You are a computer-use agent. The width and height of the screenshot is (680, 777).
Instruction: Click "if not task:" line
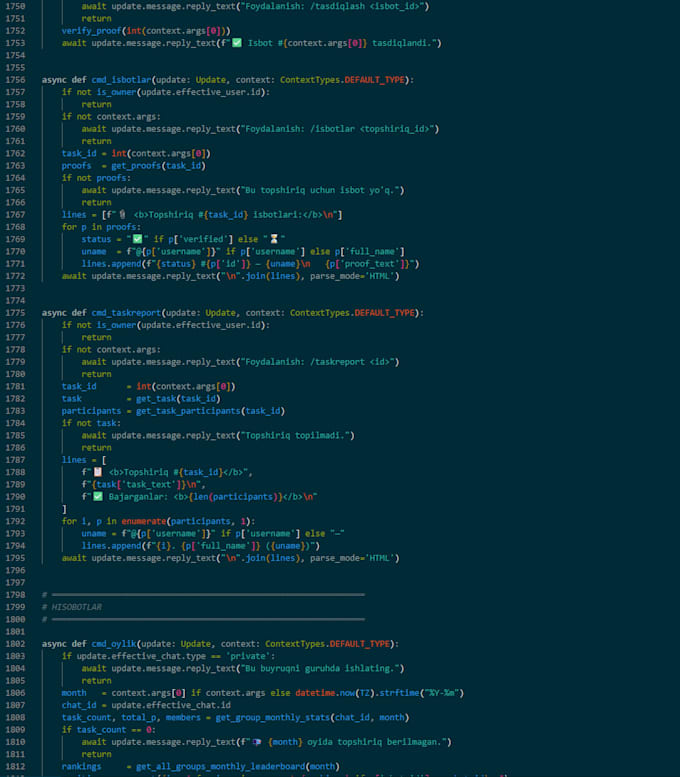click(92, 423)
